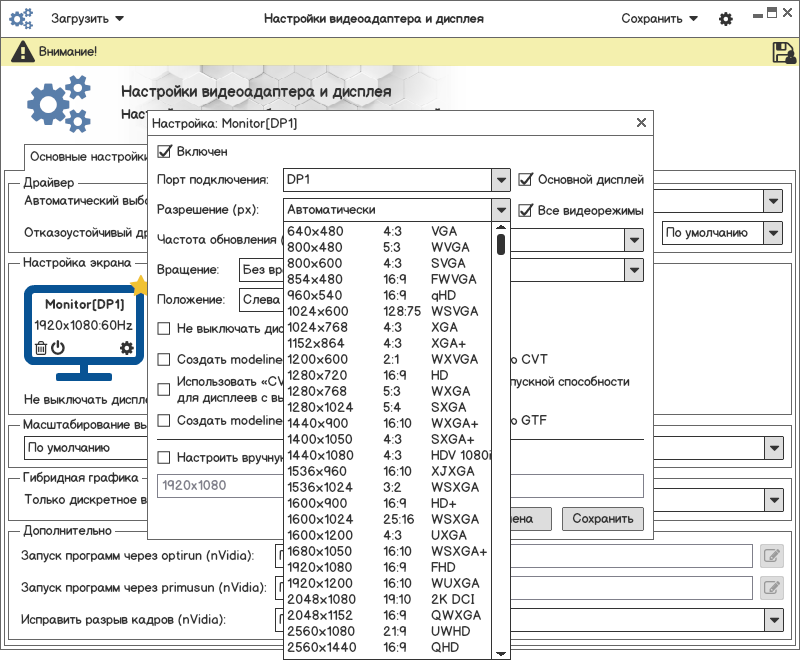The width and height of the screenshot is (800, 661).
Task: Click the edit icon next to primusun field
Action: (770, 588)
